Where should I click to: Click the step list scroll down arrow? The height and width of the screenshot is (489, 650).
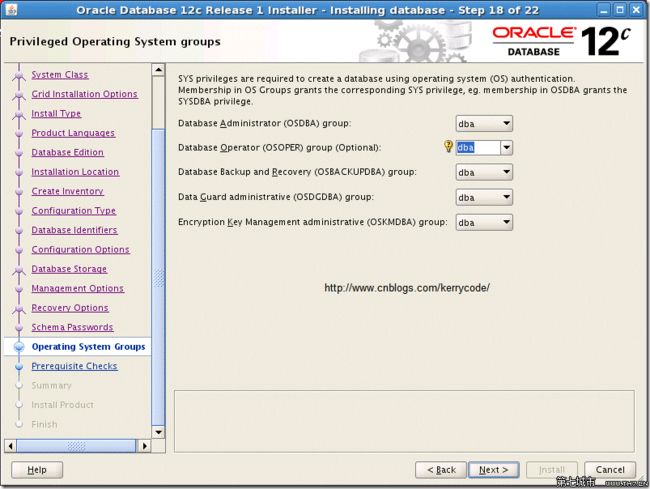[158, 432]
